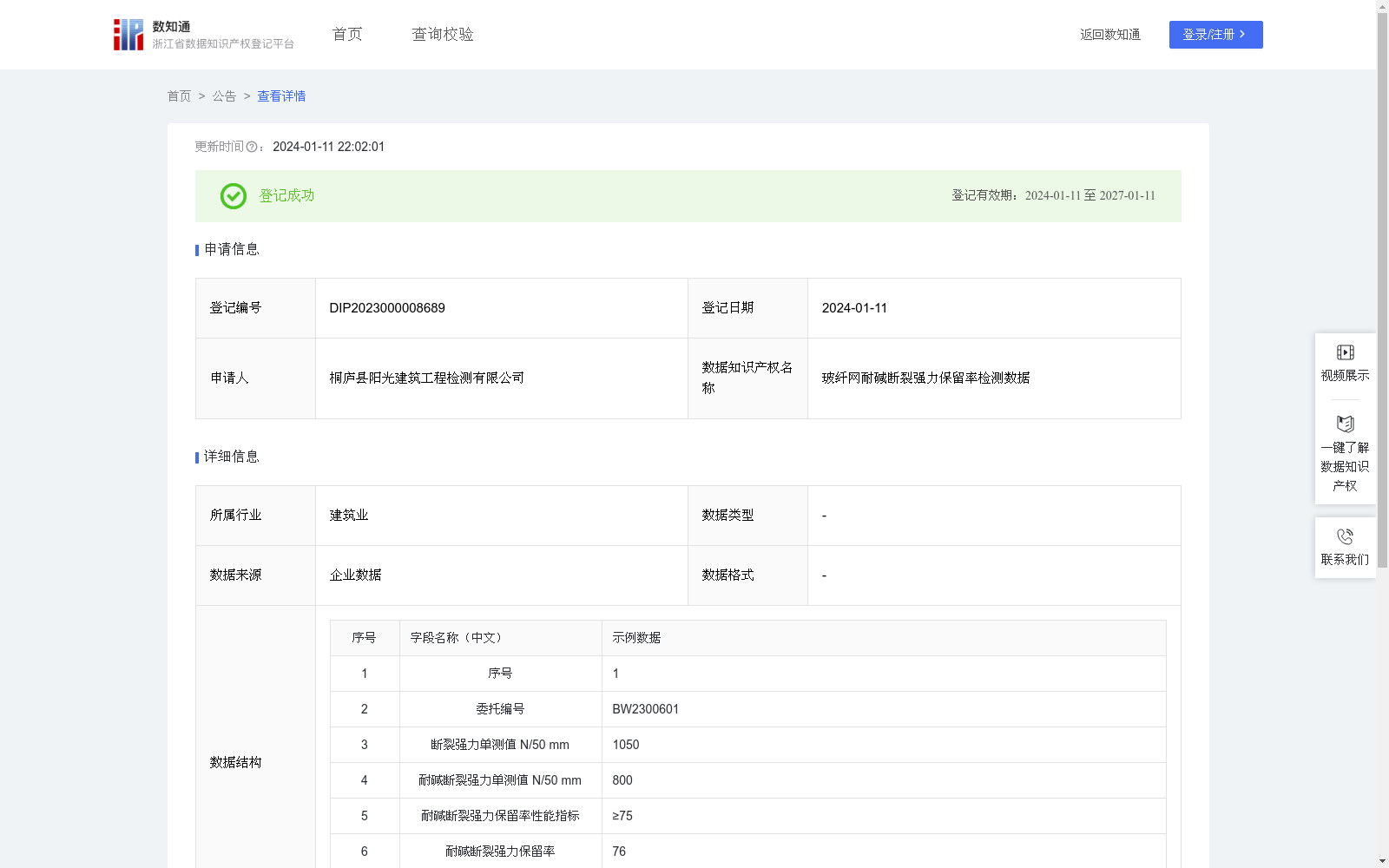Click the 企业数据 data source value

click(355, 575)
